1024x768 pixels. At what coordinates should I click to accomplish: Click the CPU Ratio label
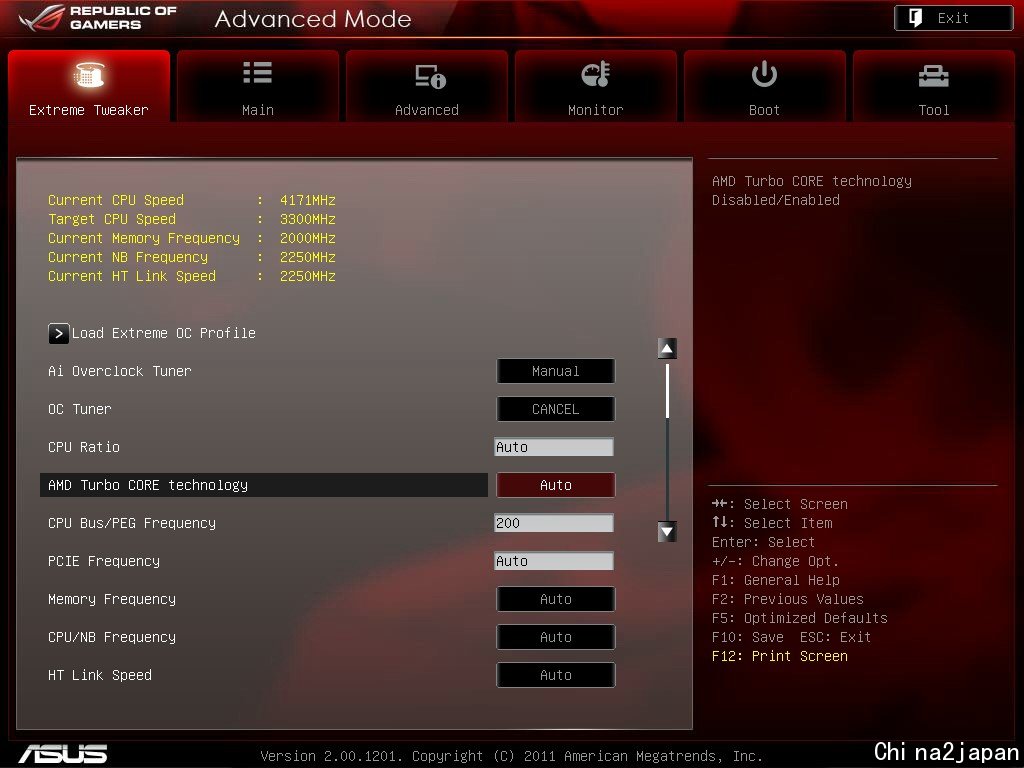coord(84,447)
